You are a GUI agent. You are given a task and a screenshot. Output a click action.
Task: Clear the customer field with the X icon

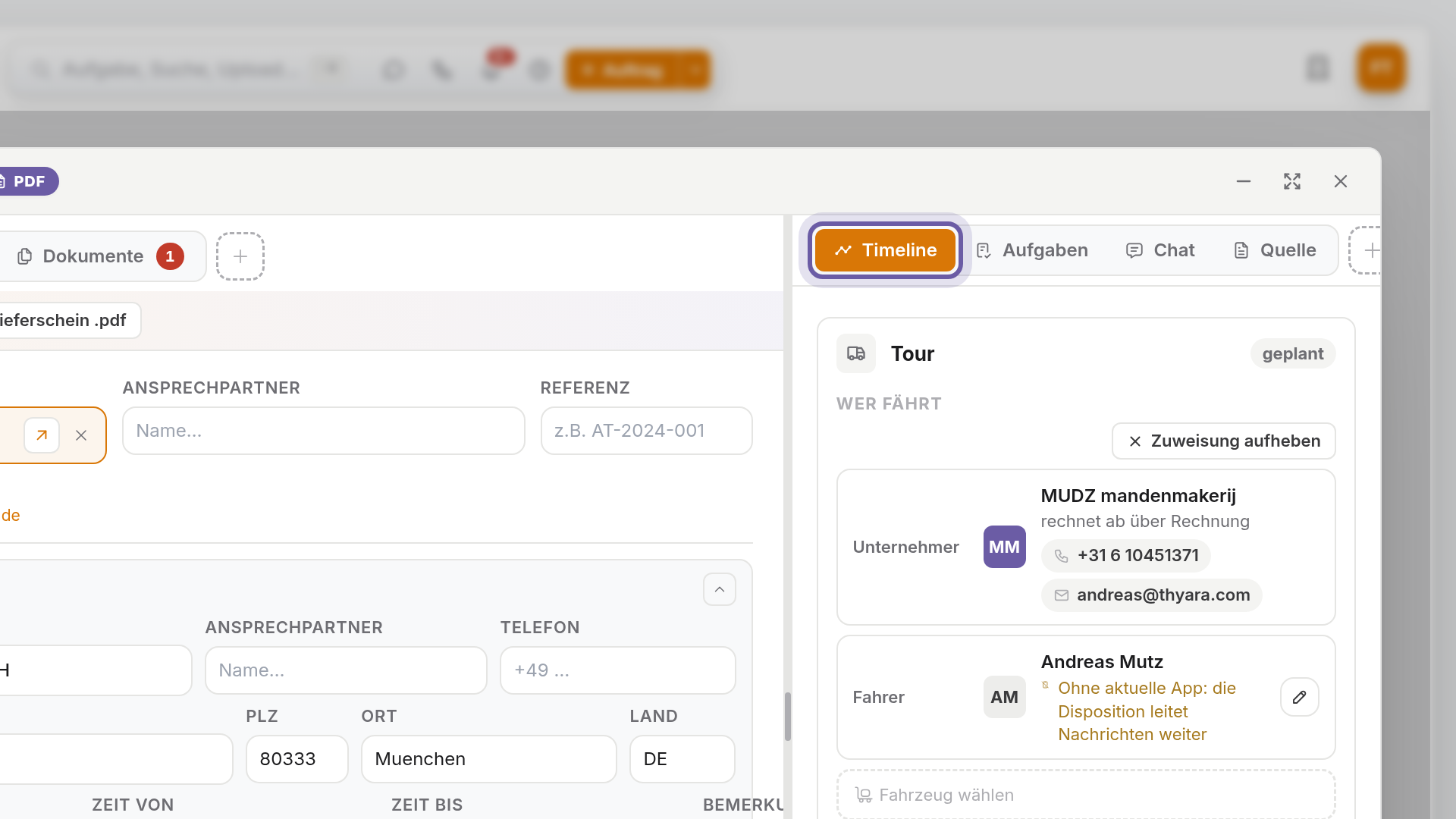click(81, 435)
